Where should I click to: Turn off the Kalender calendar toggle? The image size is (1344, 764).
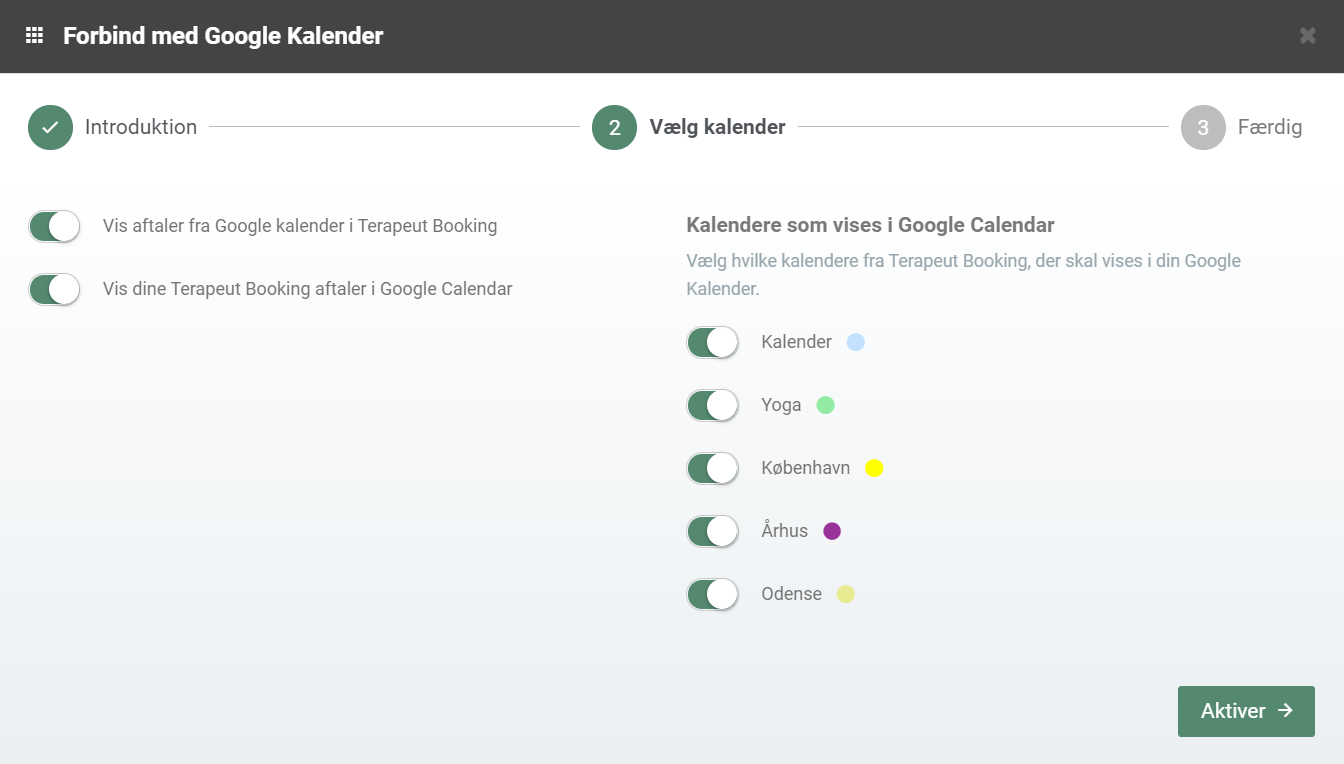click(712, 342)
